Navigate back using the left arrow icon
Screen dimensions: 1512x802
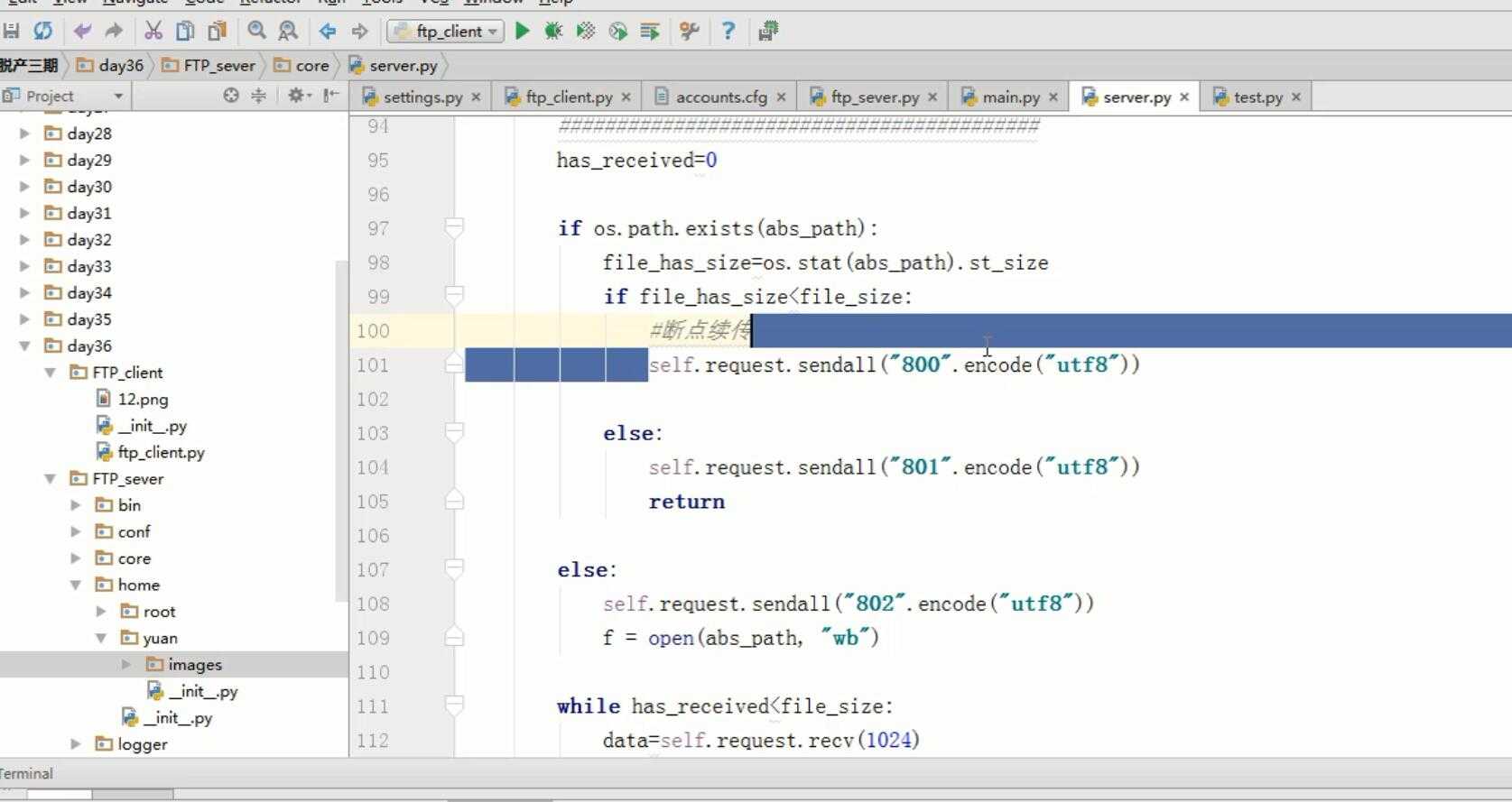(x=328, y=32)
